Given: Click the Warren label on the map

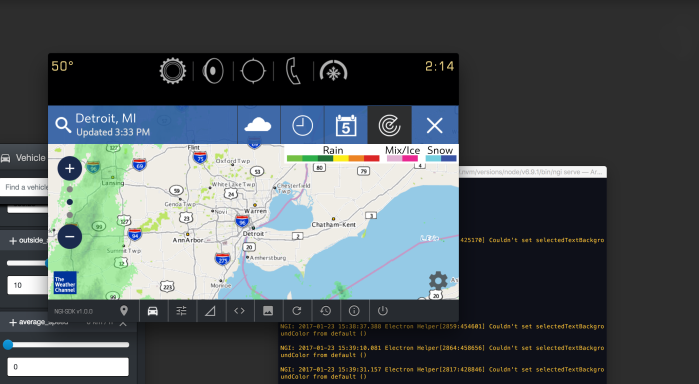Looking at the screenshot, I should pyautogui.click(x=255, y=211).
